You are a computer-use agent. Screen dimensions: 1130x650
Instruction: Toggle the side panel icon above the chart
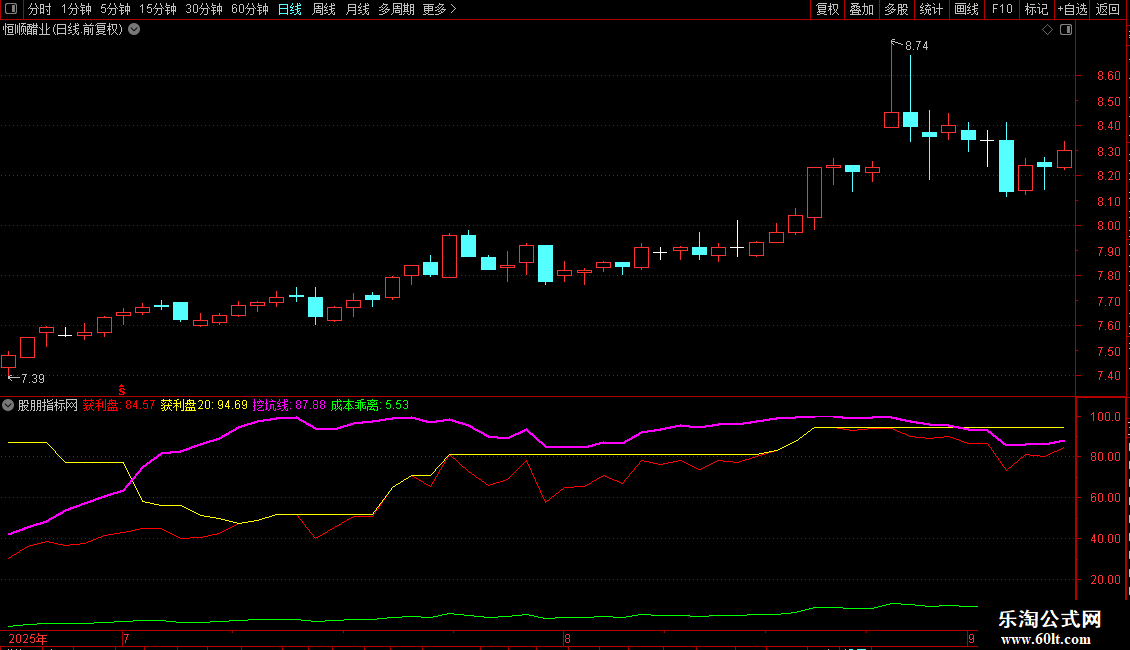click(x=1066, y=30)
